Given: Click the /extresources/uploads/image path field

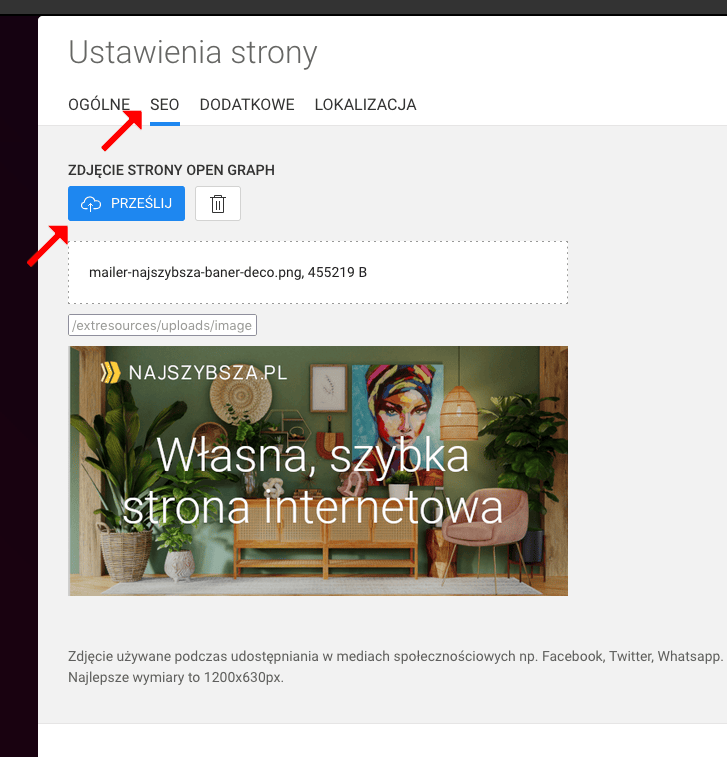Looking at the screenshot, I should click(162, 325).
